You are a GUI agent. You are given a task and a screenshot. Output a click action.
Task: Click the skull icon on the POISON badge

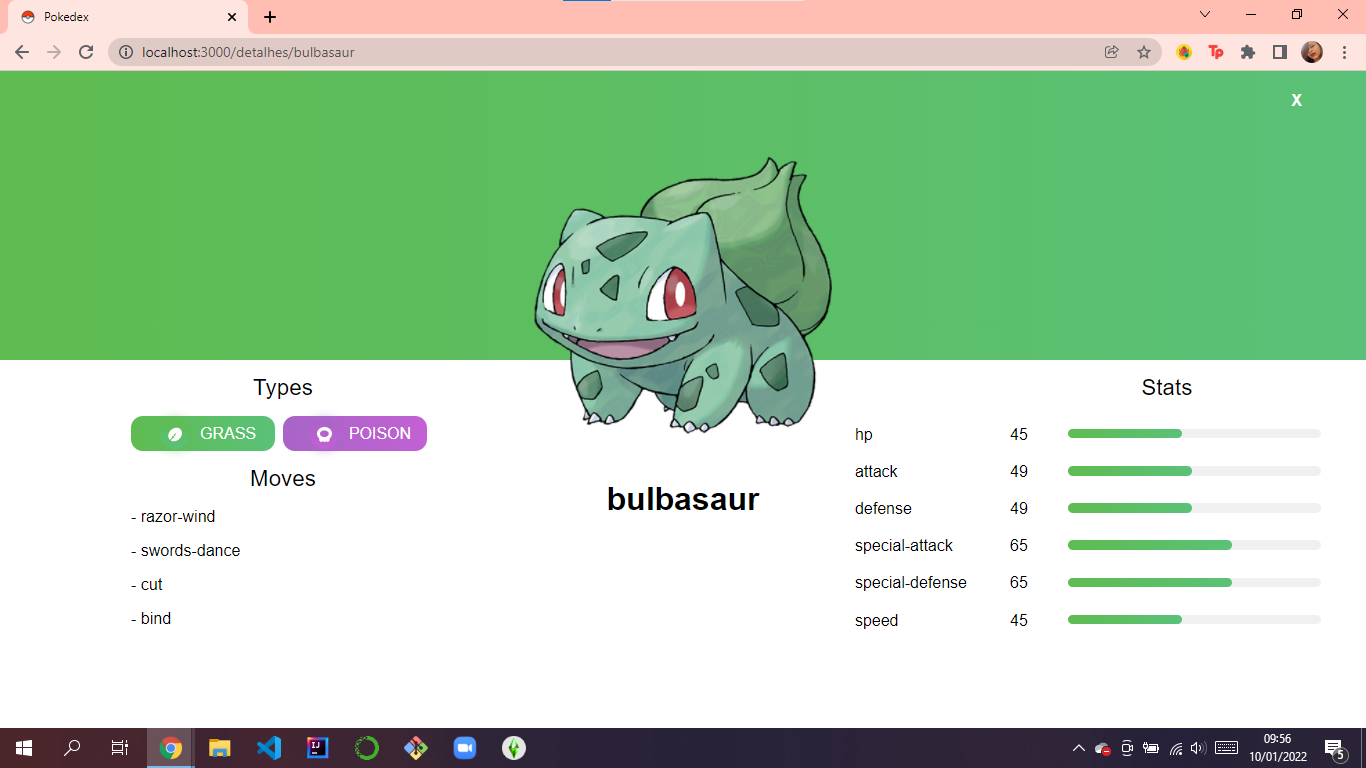click(x=323, y=433)
